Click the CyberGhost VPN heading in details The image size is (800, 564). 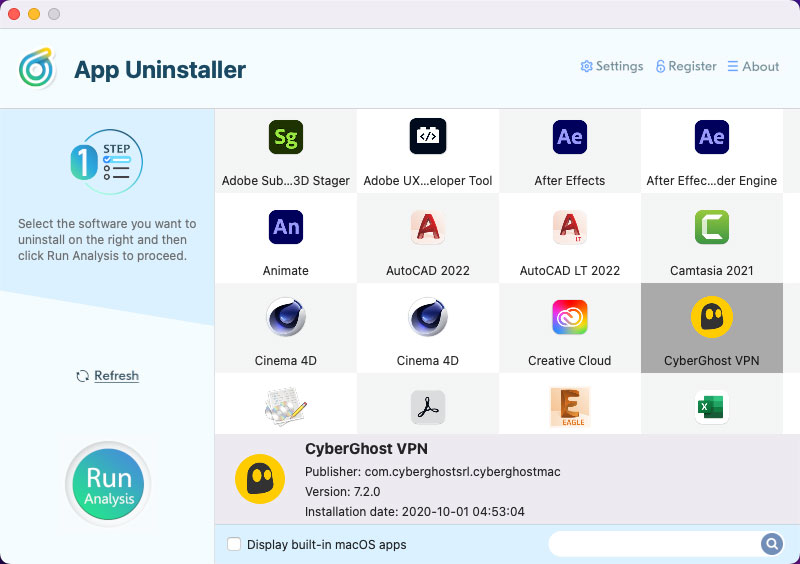click(x=366, y=449)
